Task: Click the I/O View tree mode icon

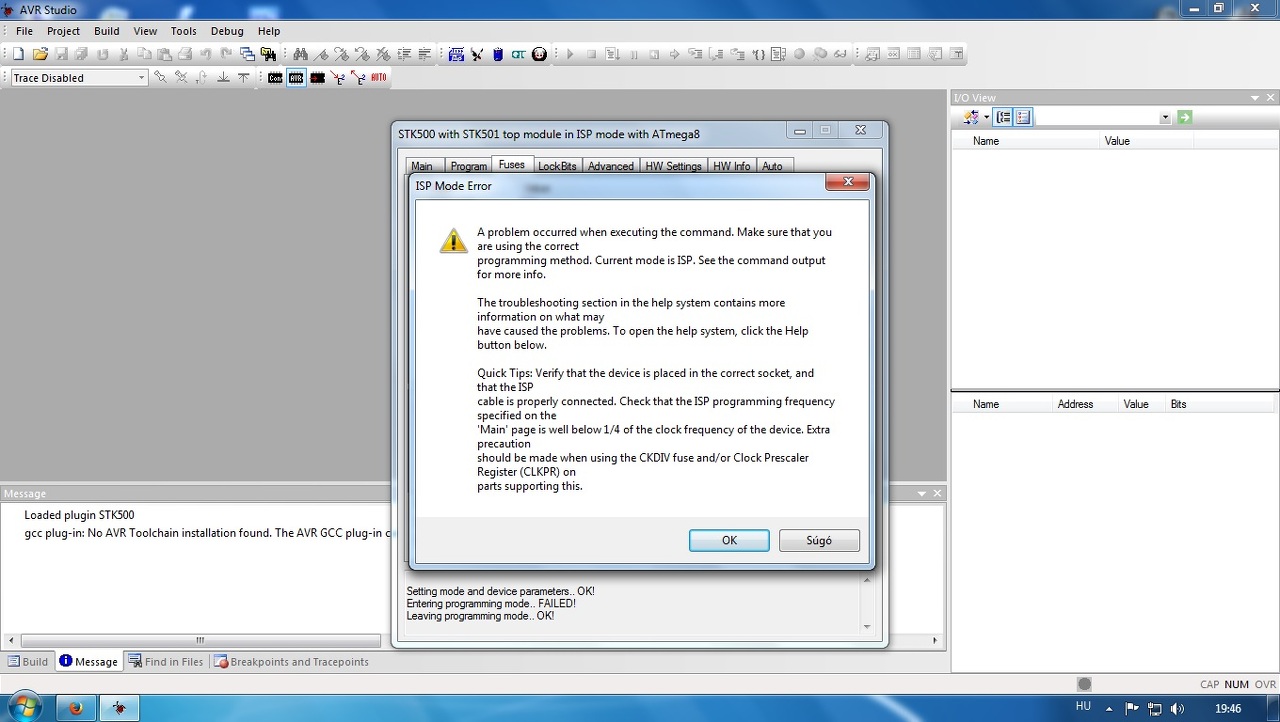Action: tap(1003, 117)
